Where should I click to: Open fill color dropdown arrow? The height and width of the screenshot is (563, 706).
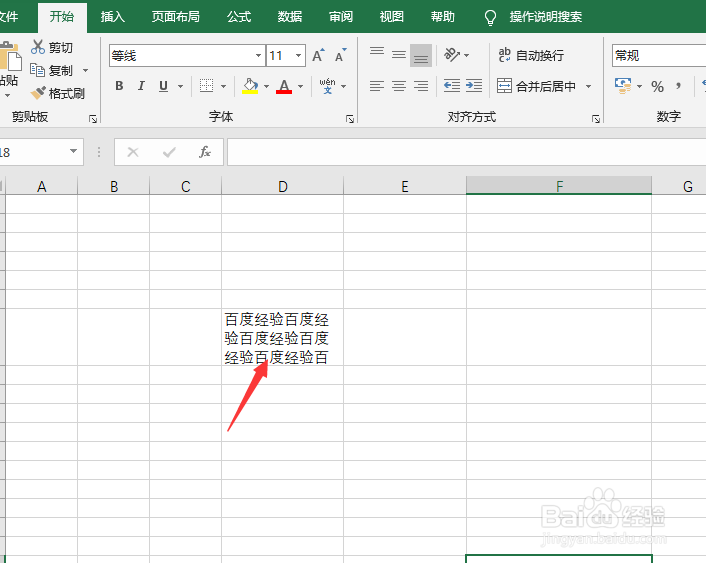pos(267,86)
